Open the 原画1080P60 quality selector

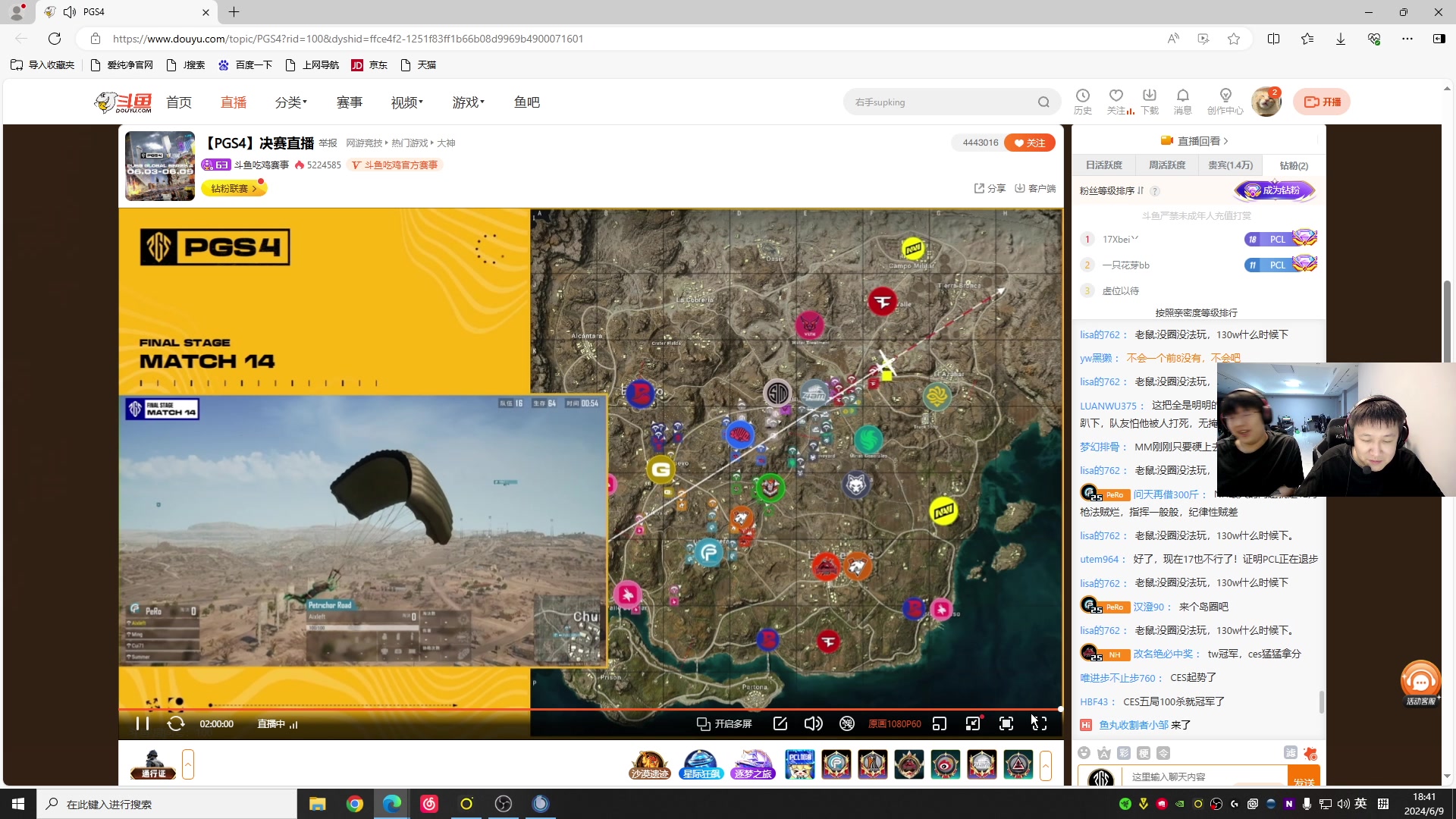tap(894, 724)
